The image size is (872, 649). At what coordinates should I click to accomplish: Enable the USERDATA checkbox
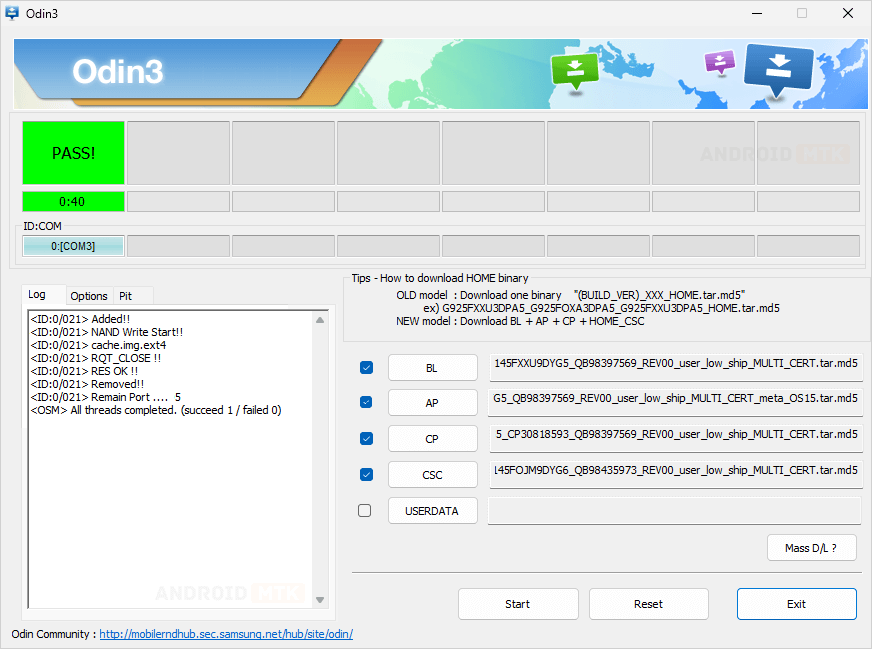pos(365,510)
